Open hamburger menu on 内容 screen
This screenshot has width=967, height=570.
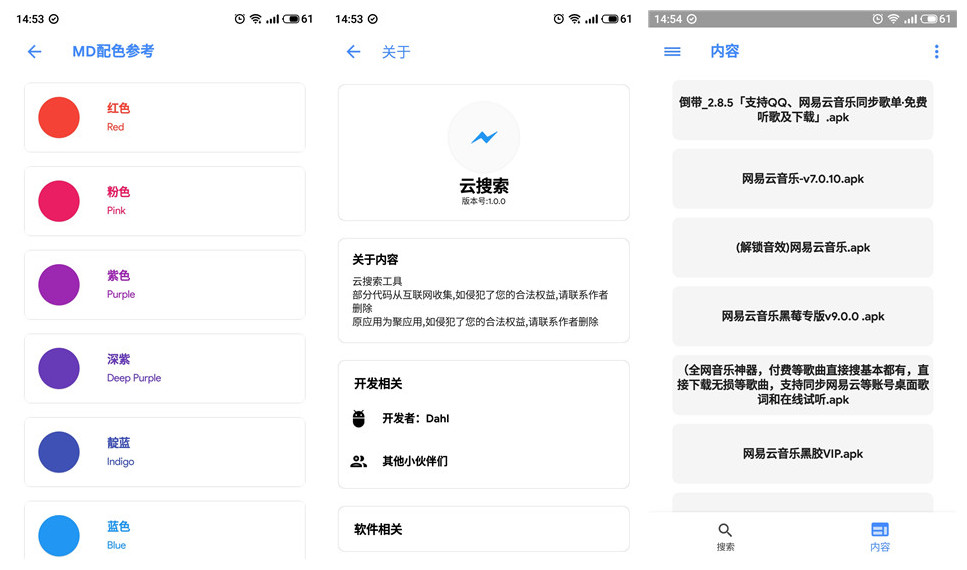pyautogui.click(x=672, y=51)
